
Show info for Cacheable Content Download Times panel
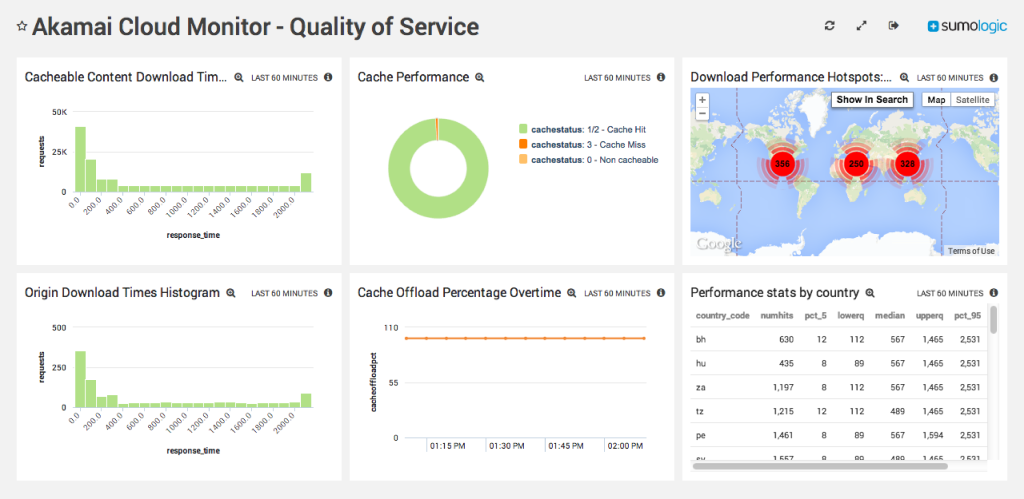coord(328,77)
